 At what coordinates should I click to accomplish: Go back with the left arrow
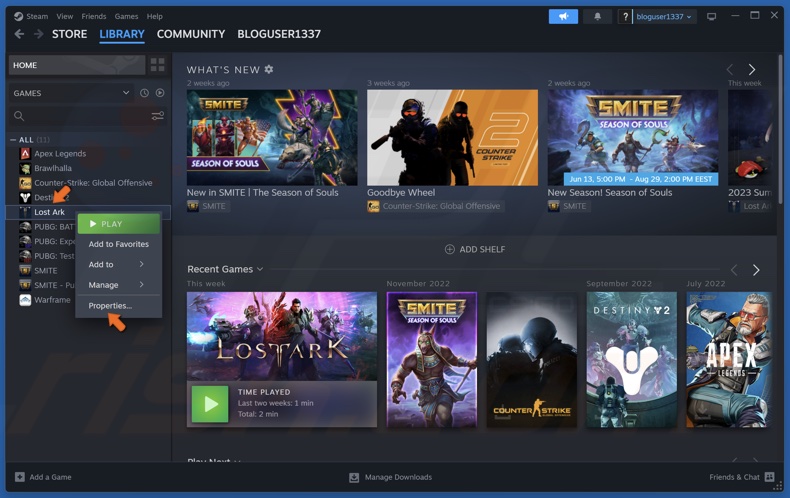[19, 34]
